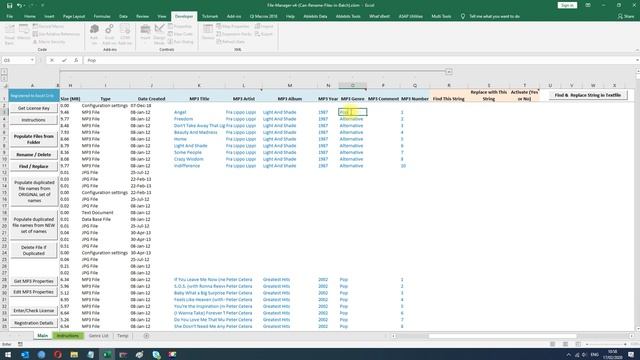640x360 pixels.
Task: Switch to the Formulas ribbon tab
Action: coord(102,16)
